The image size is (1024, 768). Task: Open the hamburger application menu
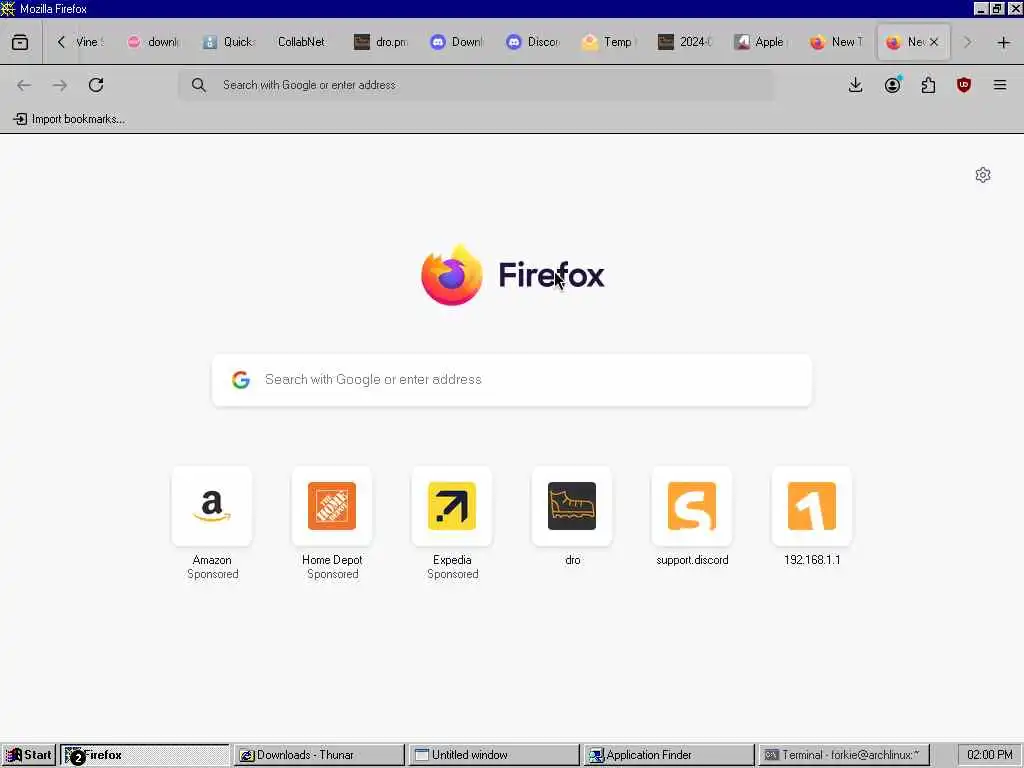[1000, 85]
